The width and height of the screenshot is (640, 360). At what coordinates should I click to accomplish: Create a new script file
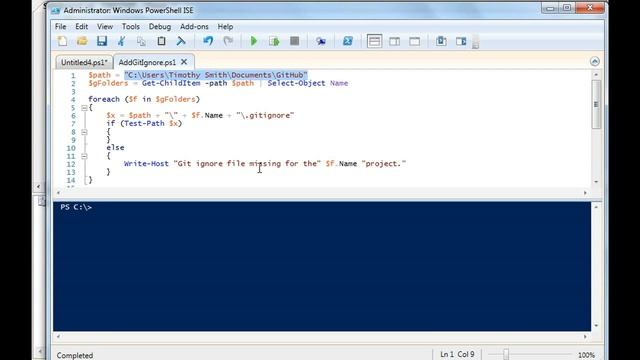[62, 41]
